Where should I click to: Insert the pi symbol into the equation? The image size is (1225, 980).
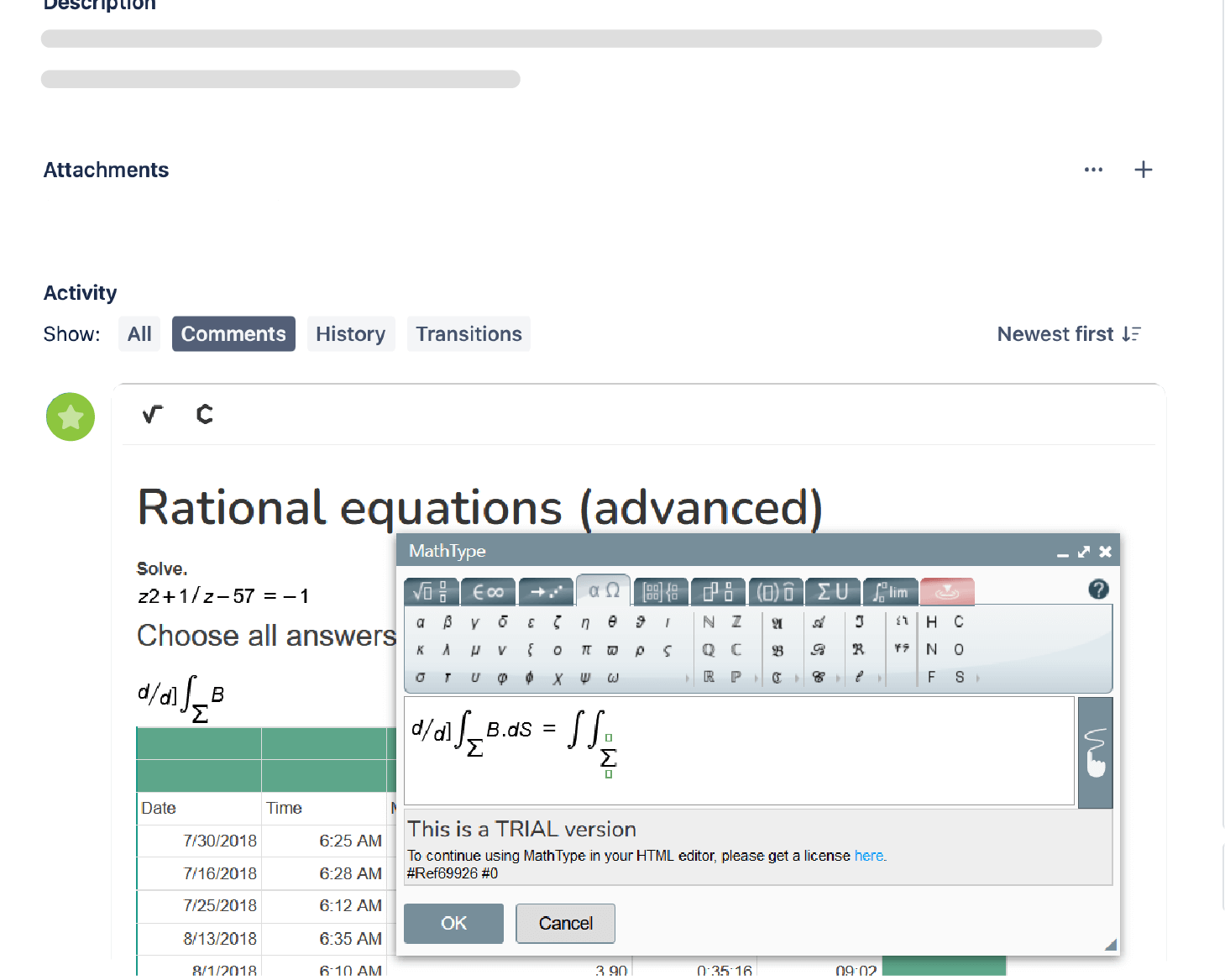(585, 649)
